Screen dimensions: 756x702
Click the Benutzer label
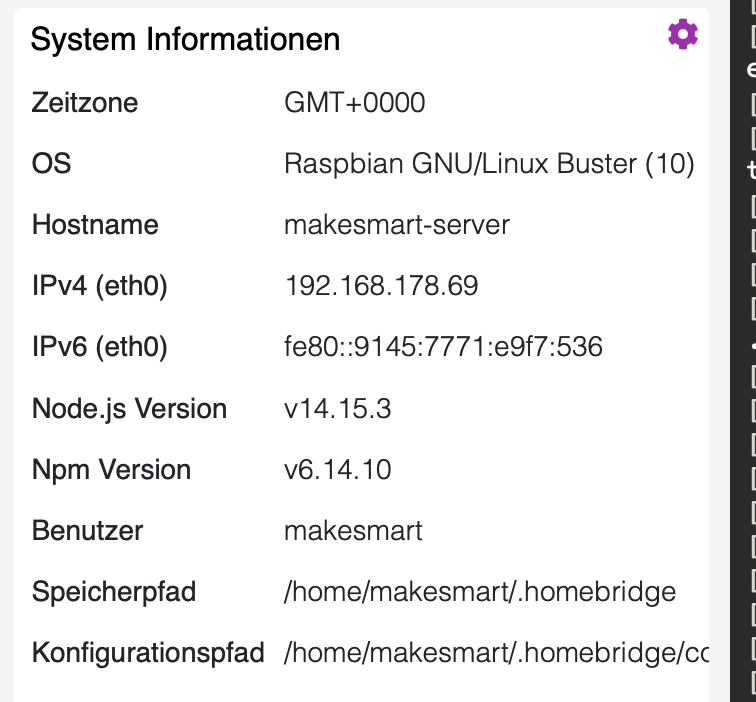87,531
